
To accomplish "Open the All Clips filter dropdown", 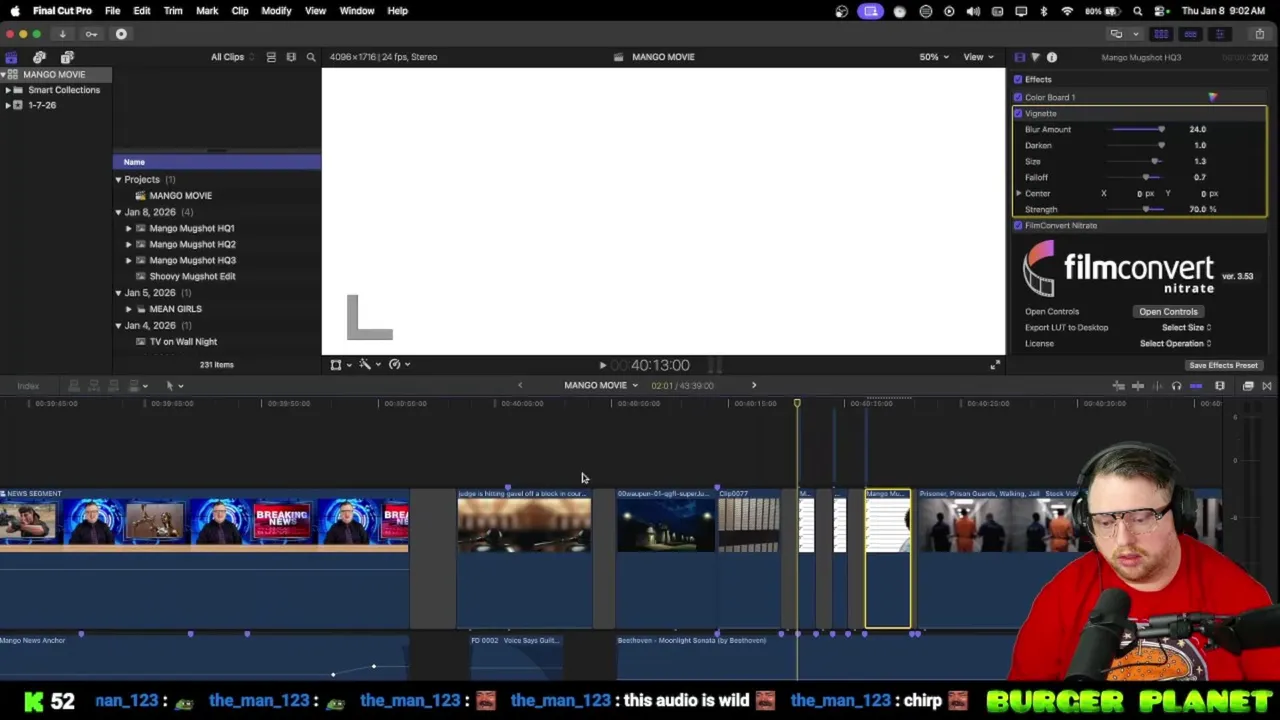I will click(232, 57).
